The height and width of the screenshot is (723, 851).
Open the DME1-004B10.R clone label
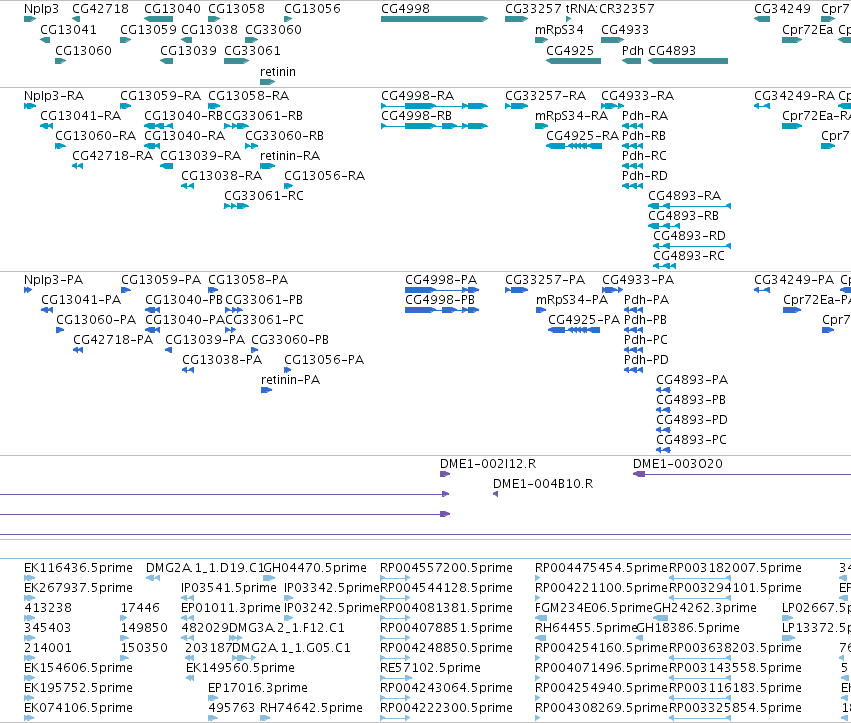(x=543, y=484)
